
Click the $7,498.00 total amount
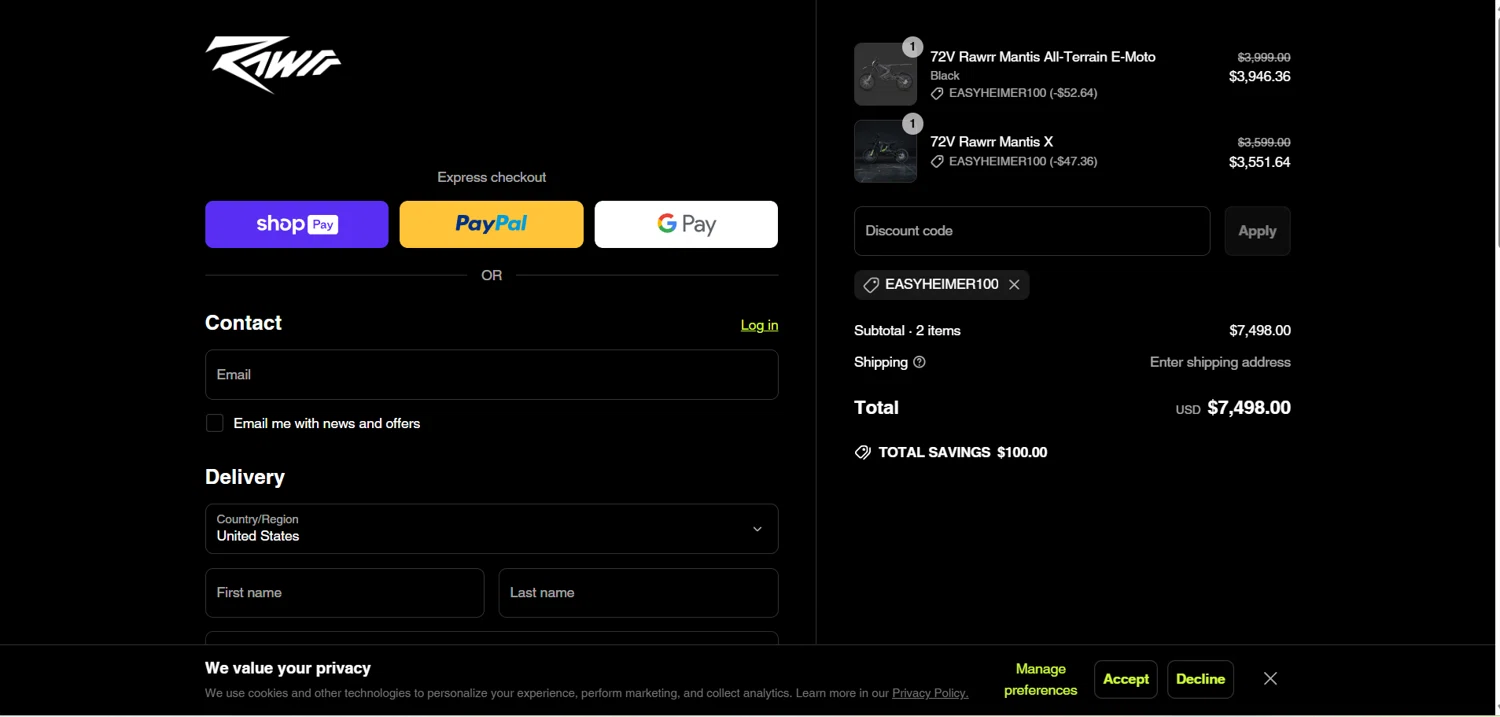click(1249, 408)
